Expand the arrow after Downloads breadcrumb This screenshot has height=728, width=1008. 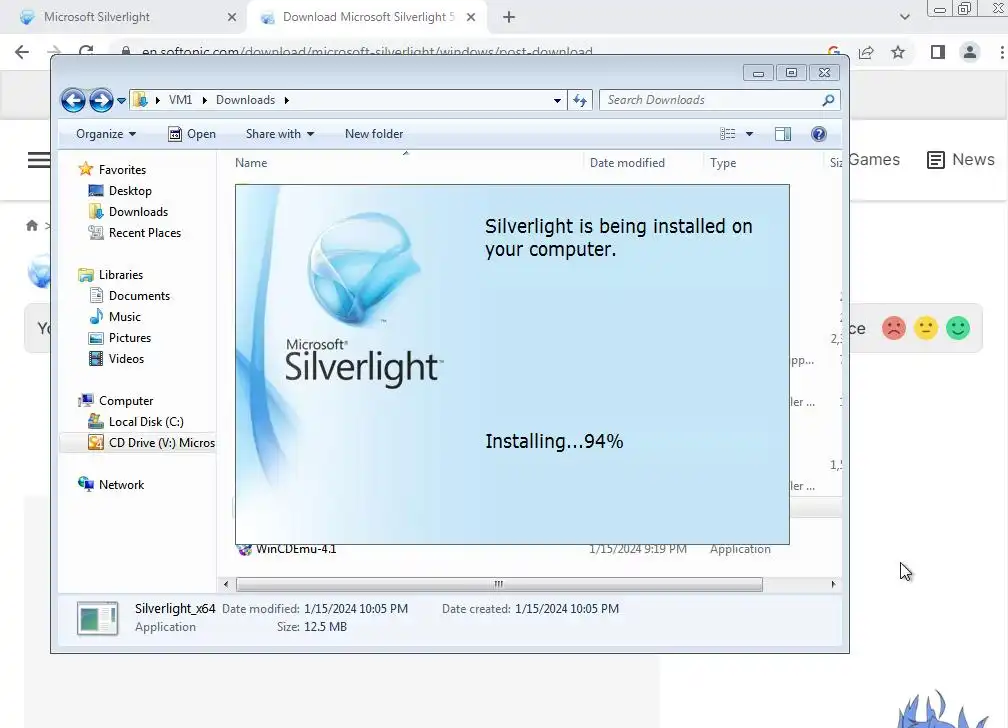click(287, 100)
